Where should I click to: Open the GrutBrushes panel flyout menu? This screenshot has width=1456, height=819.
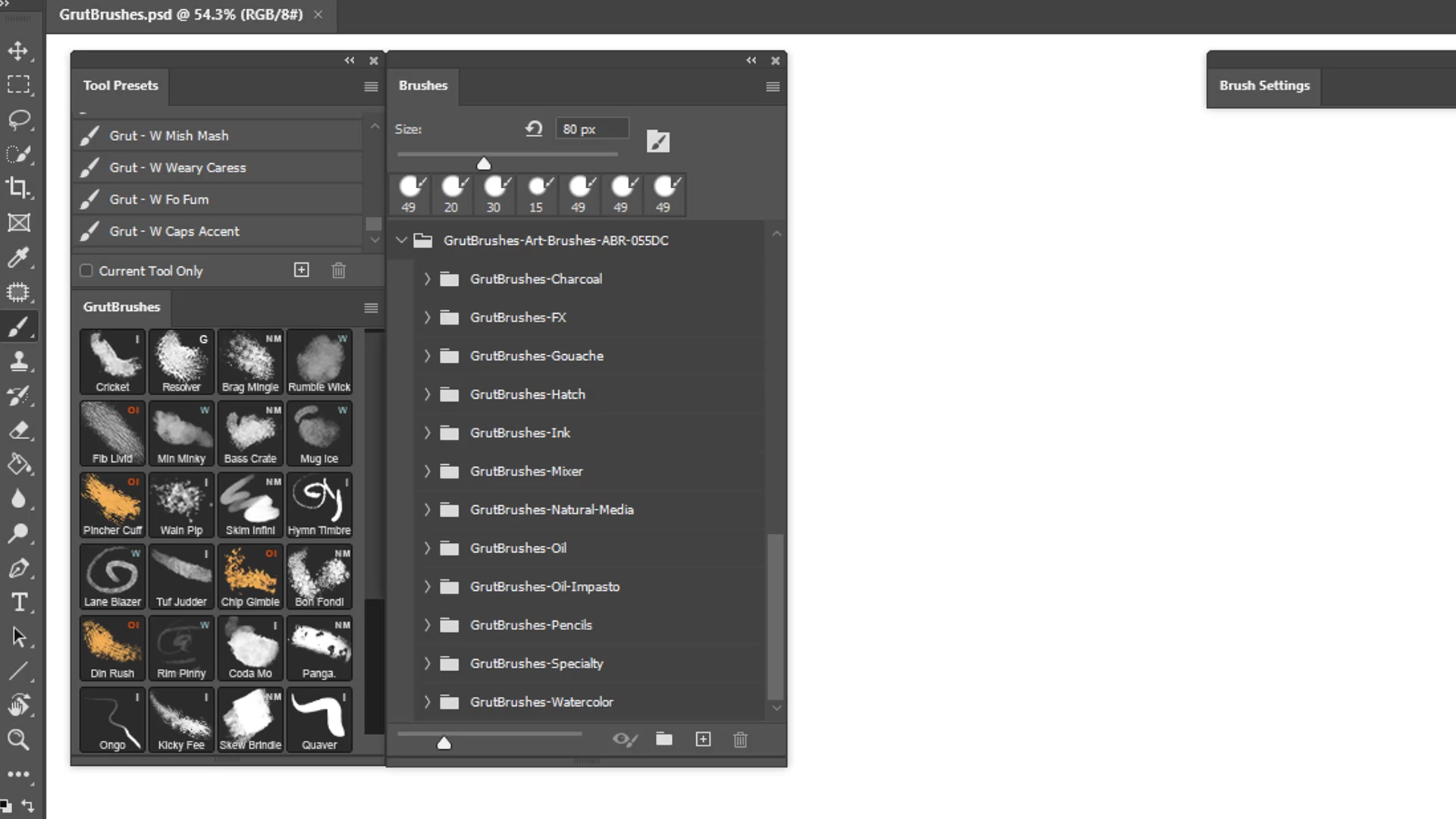(x=371, y=308)
